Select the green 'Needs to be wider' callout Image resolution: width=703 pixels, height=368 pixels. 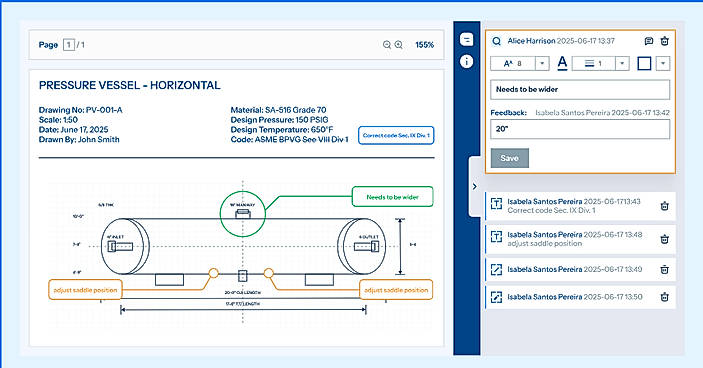click(392, 197)
